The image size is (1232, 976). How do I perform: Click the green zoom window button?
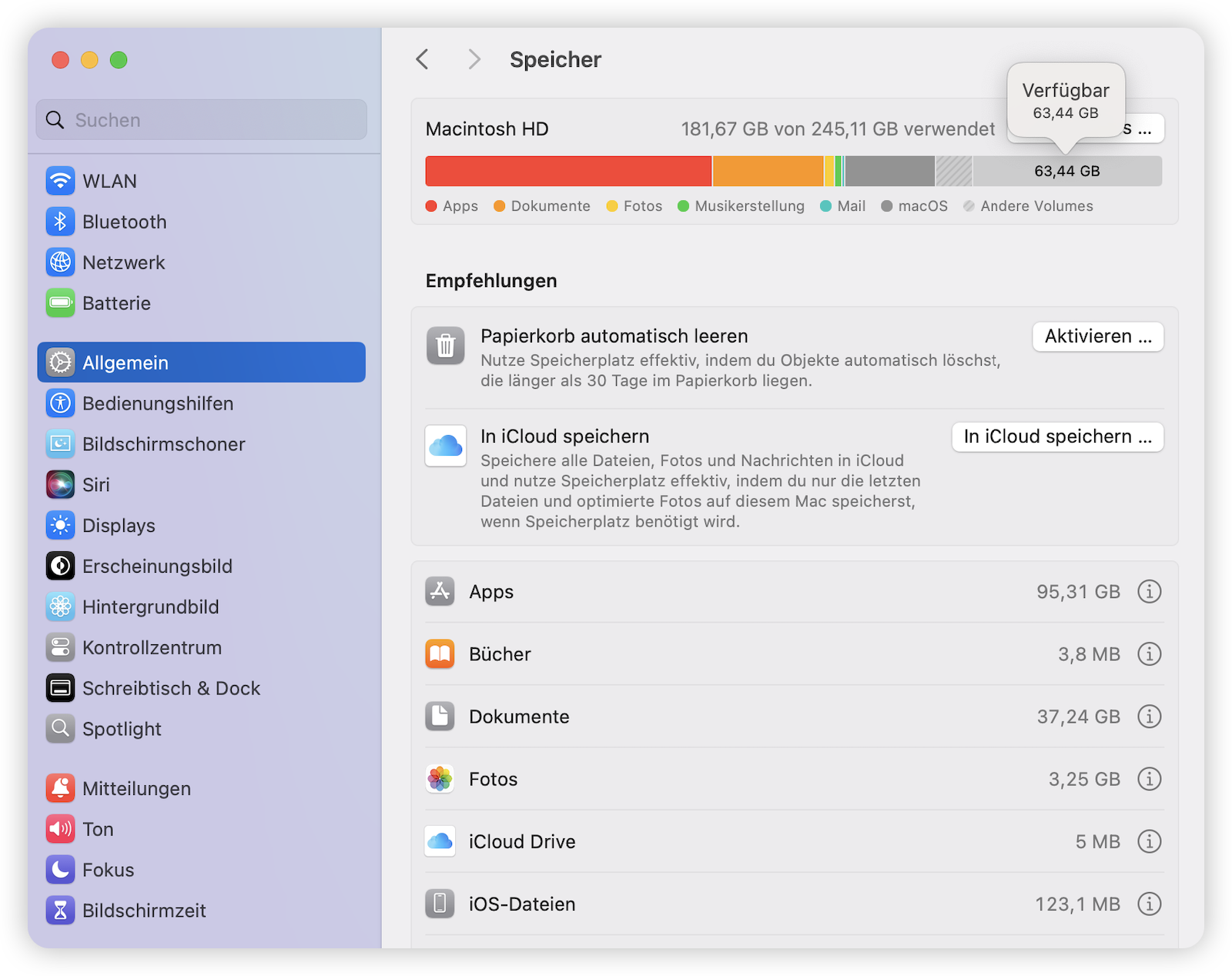pyautogui.click(x=119, y=60)
